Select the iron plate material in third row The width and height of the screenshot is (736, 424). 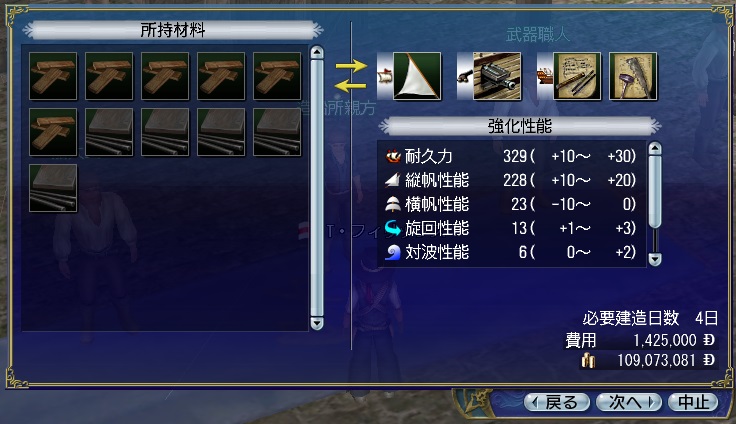(x=53, y=188)
